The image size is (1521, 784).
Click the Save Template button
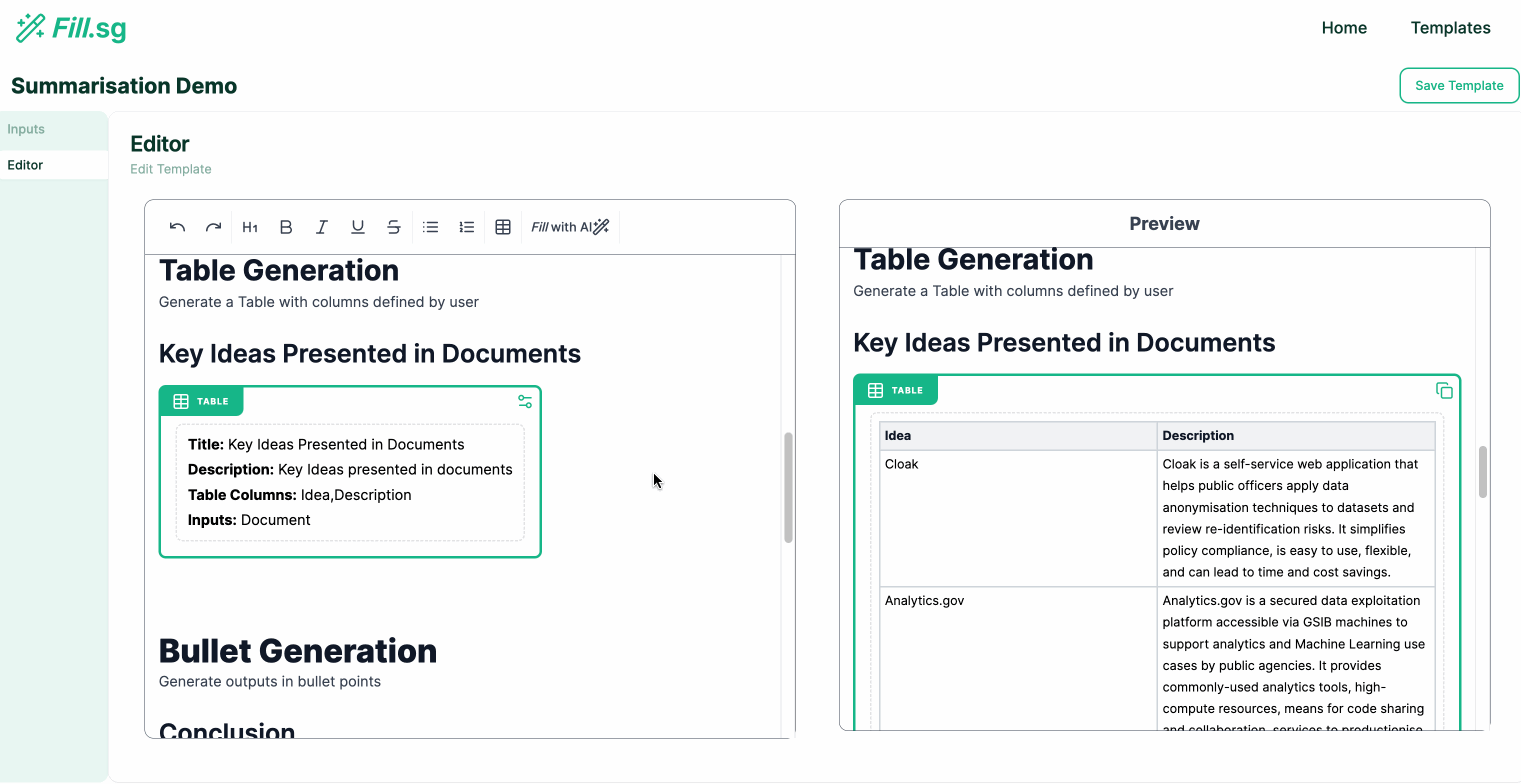pyautogui.click(x=1459, y=86)
